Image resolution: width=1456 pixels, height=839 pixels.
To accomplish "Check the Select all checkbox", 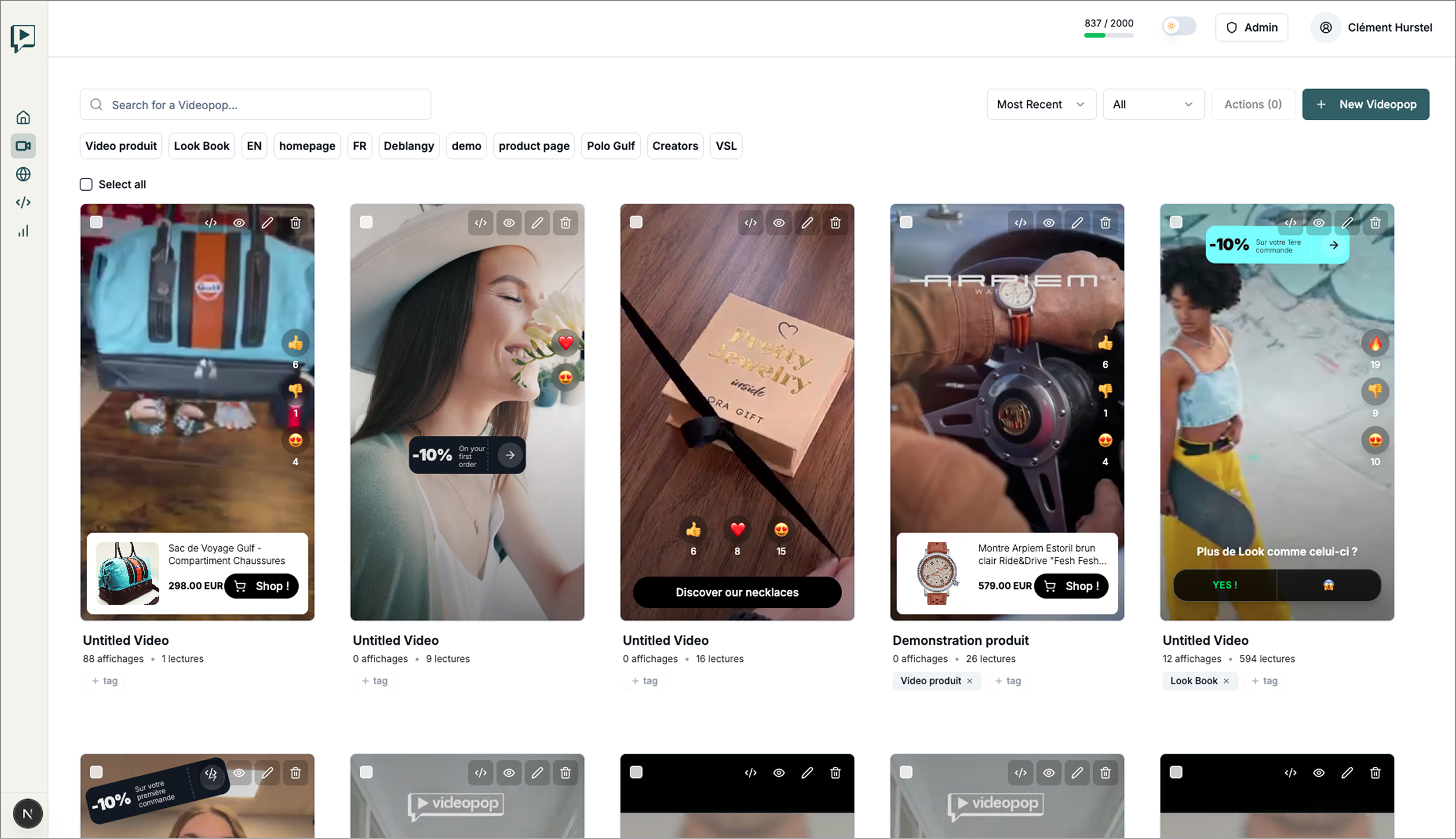I will 86,184.
